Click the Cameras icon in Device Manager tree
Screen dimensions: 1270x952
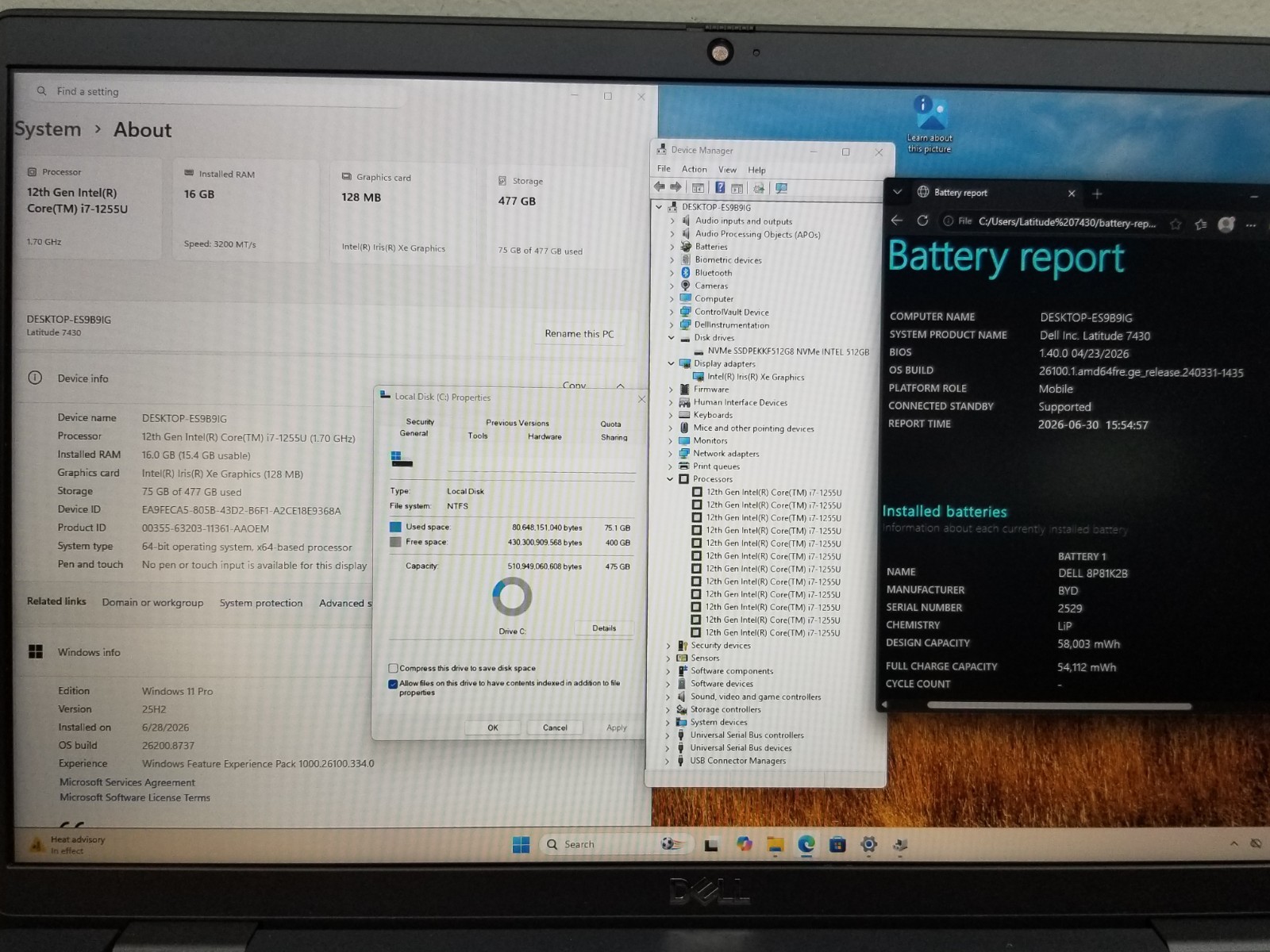(x=686, y=286)
